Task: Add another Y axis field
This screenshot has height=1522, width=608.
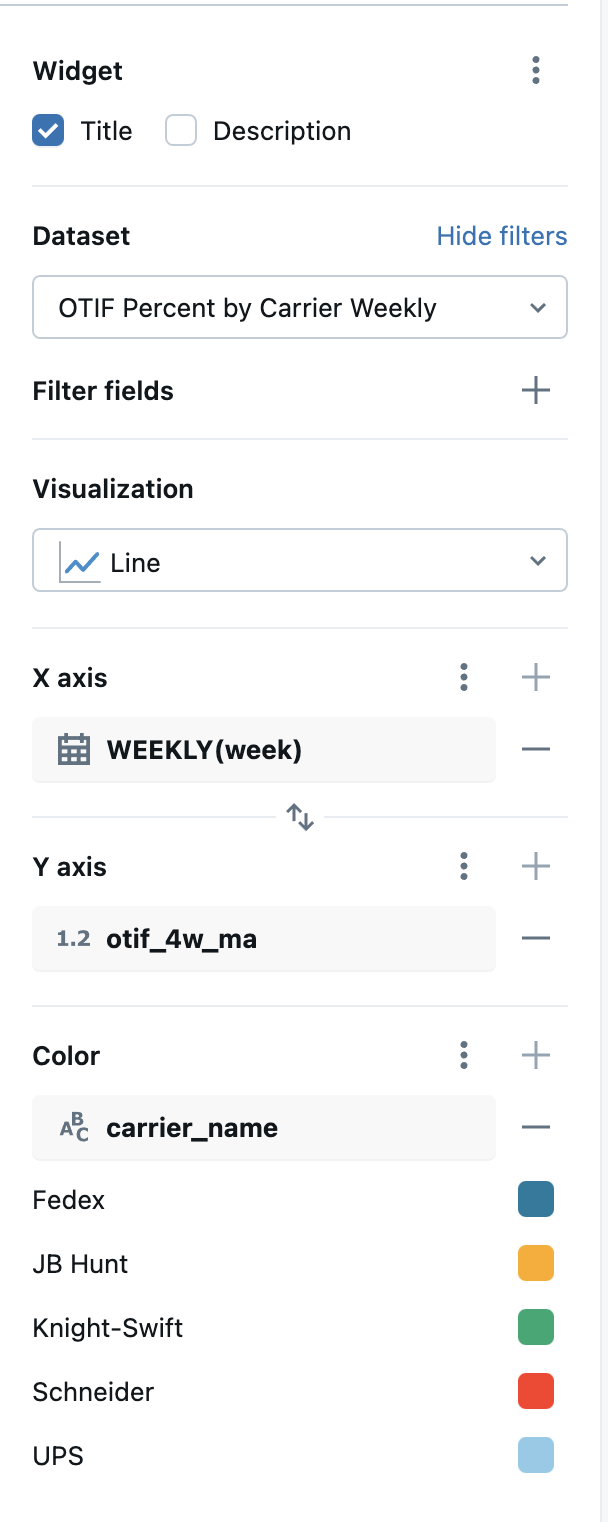Action: (x=536, y=866)
